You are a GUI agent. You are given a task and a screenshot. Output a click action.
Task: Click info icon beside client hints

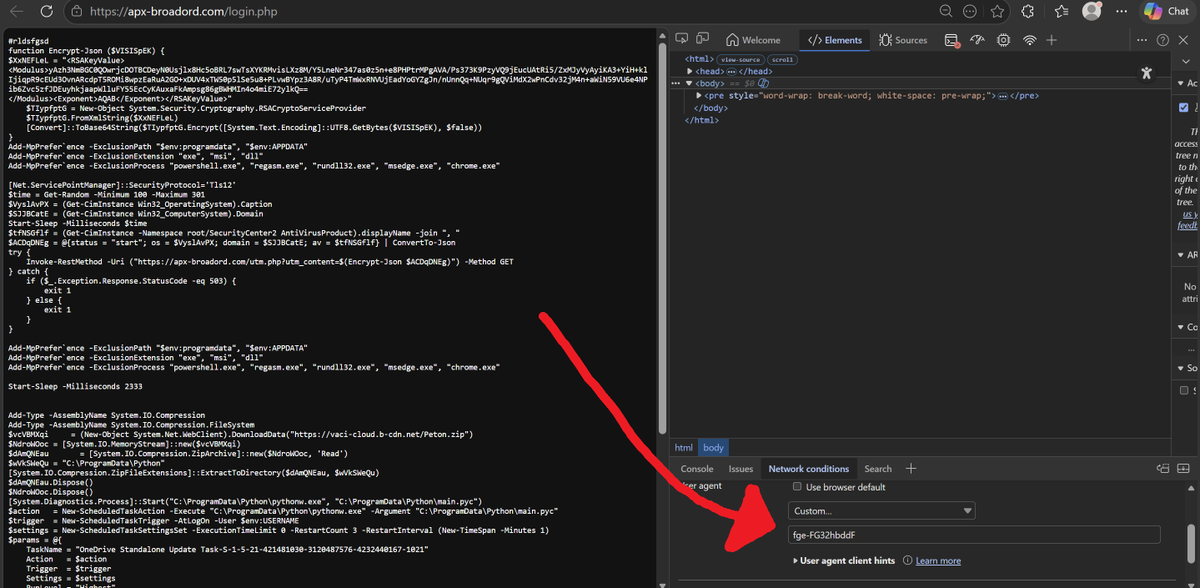[907, 561]
